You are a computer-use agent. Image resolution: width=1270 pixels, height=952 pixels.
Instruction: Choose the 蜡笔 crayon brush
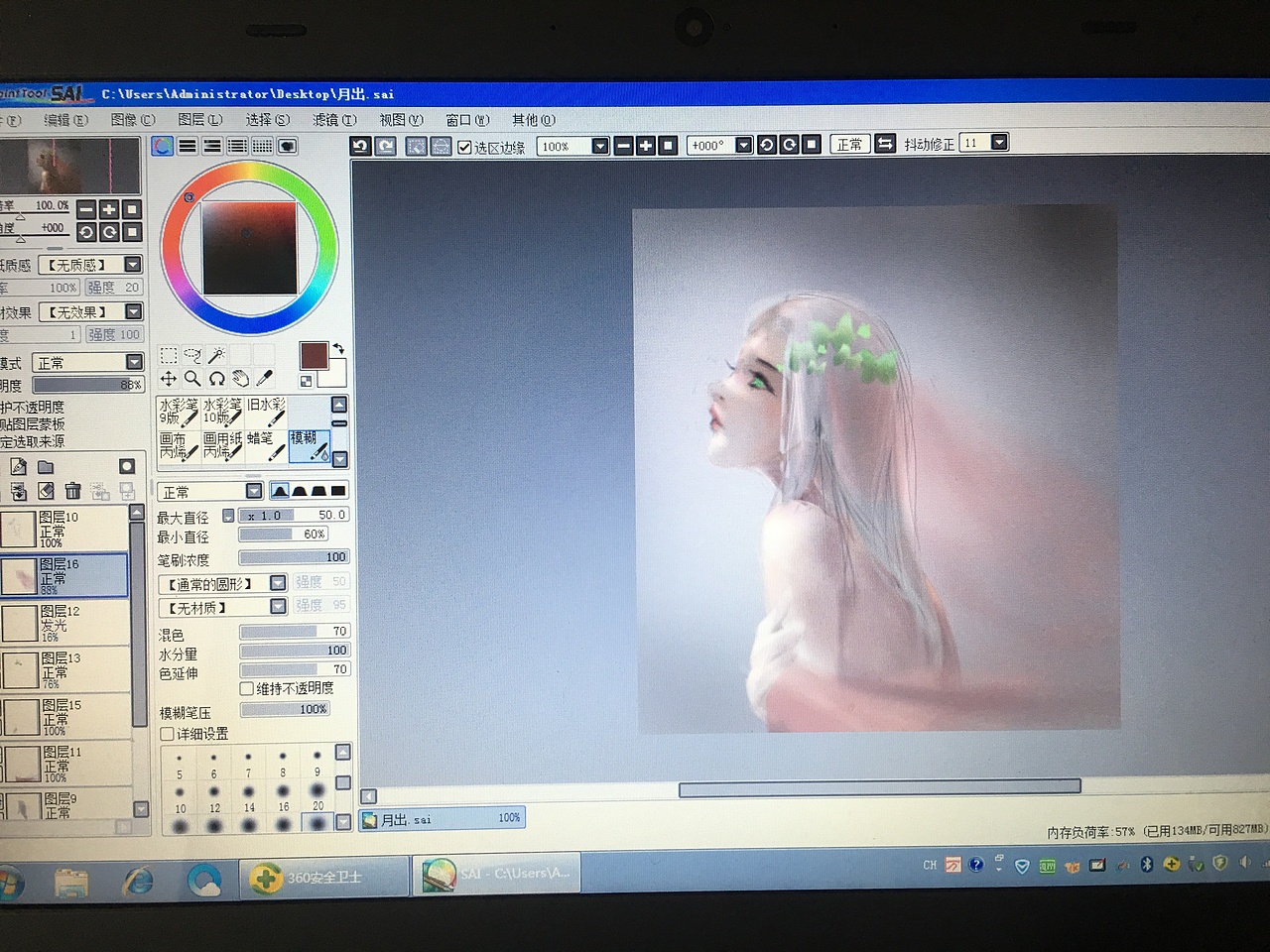(266, 445)
